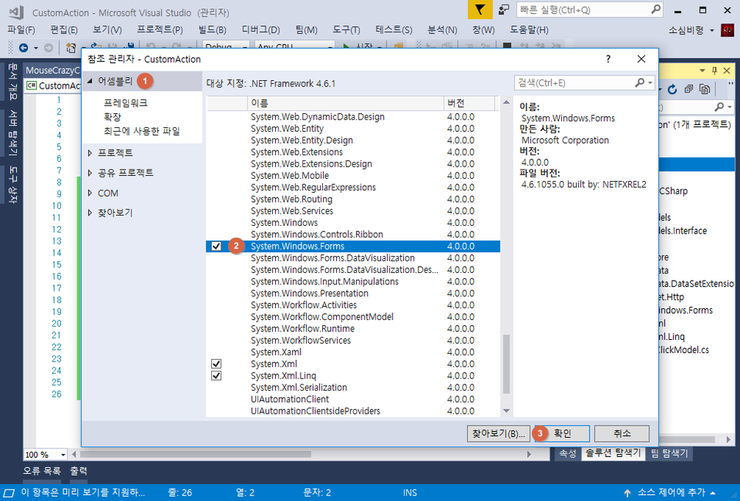Click the Visual Studio logo icon
The width and height of the screenshot is (740, 501).
coord(17,12)
